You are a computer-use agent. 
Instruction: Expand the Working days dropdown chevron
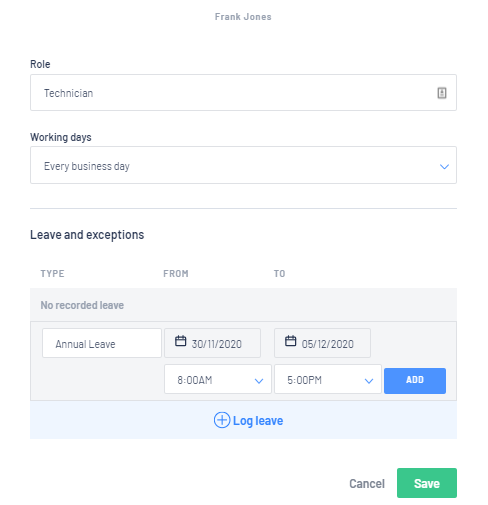pos(444,166)
